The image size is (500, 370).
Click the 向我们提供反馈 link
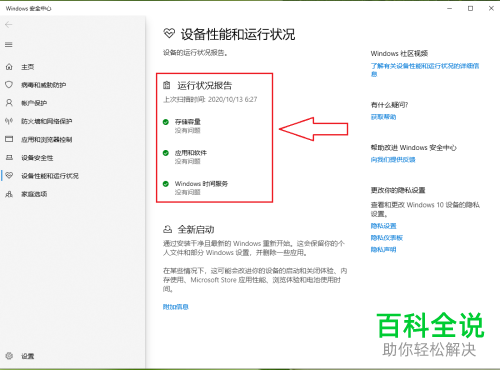click(x=393, y=160)
